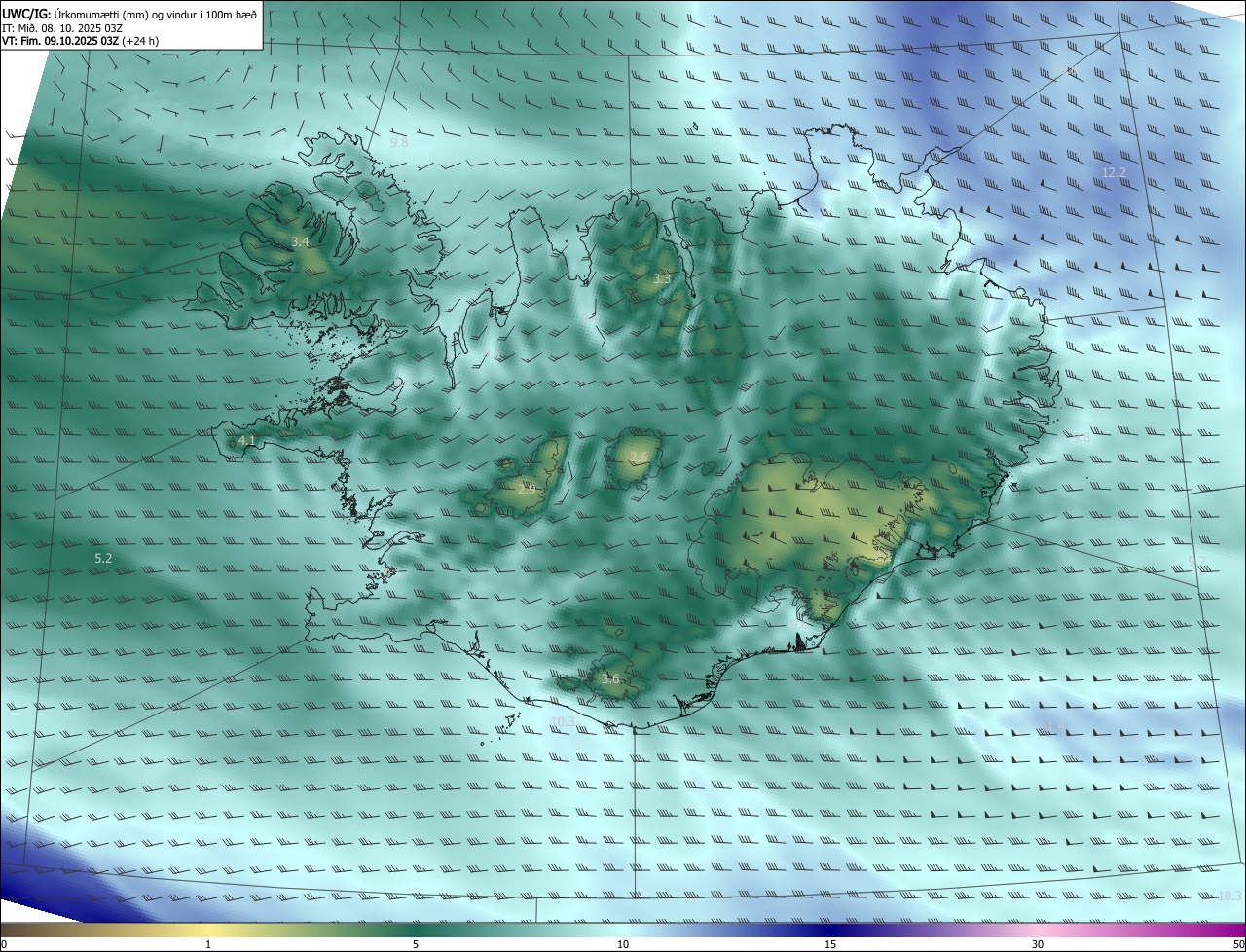Click the 3.4 value over the Westfjords
This screenshot has width=1246, height=952.
[300, 241]
